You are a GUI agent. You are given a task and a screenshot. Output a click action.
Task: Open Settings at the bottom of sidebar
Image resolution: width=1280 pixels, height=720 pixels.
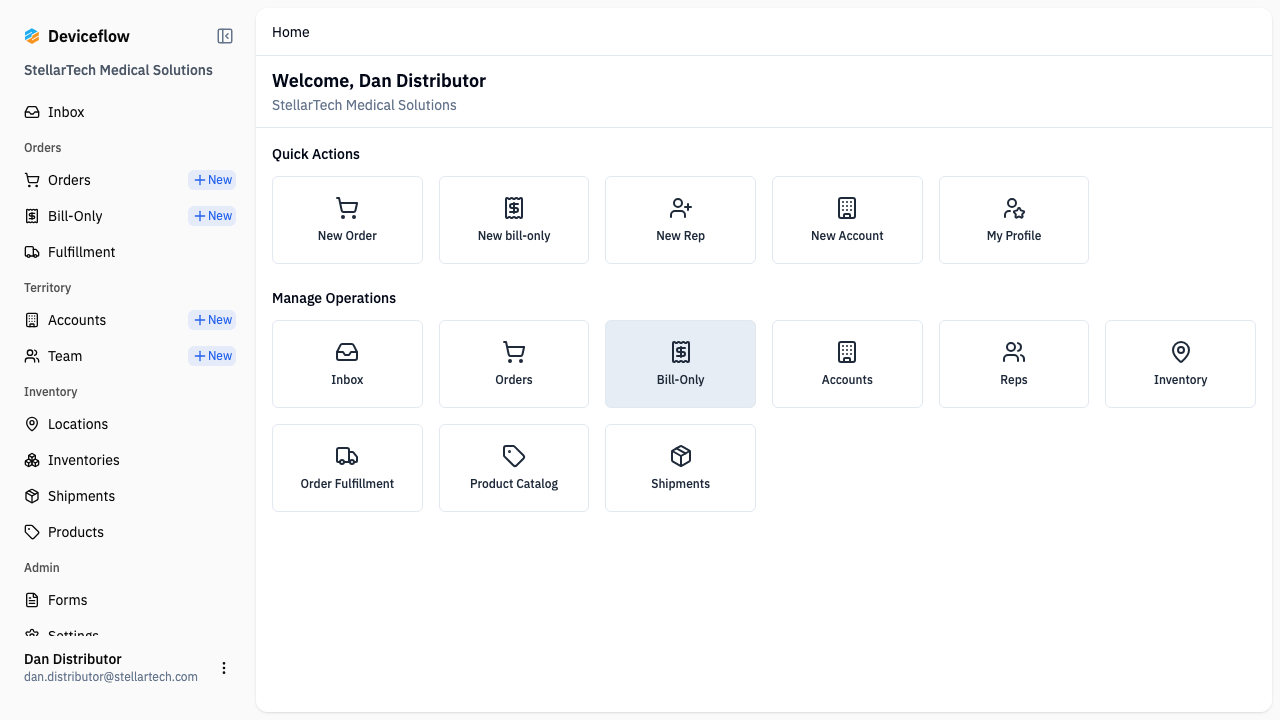click(72, 634)
